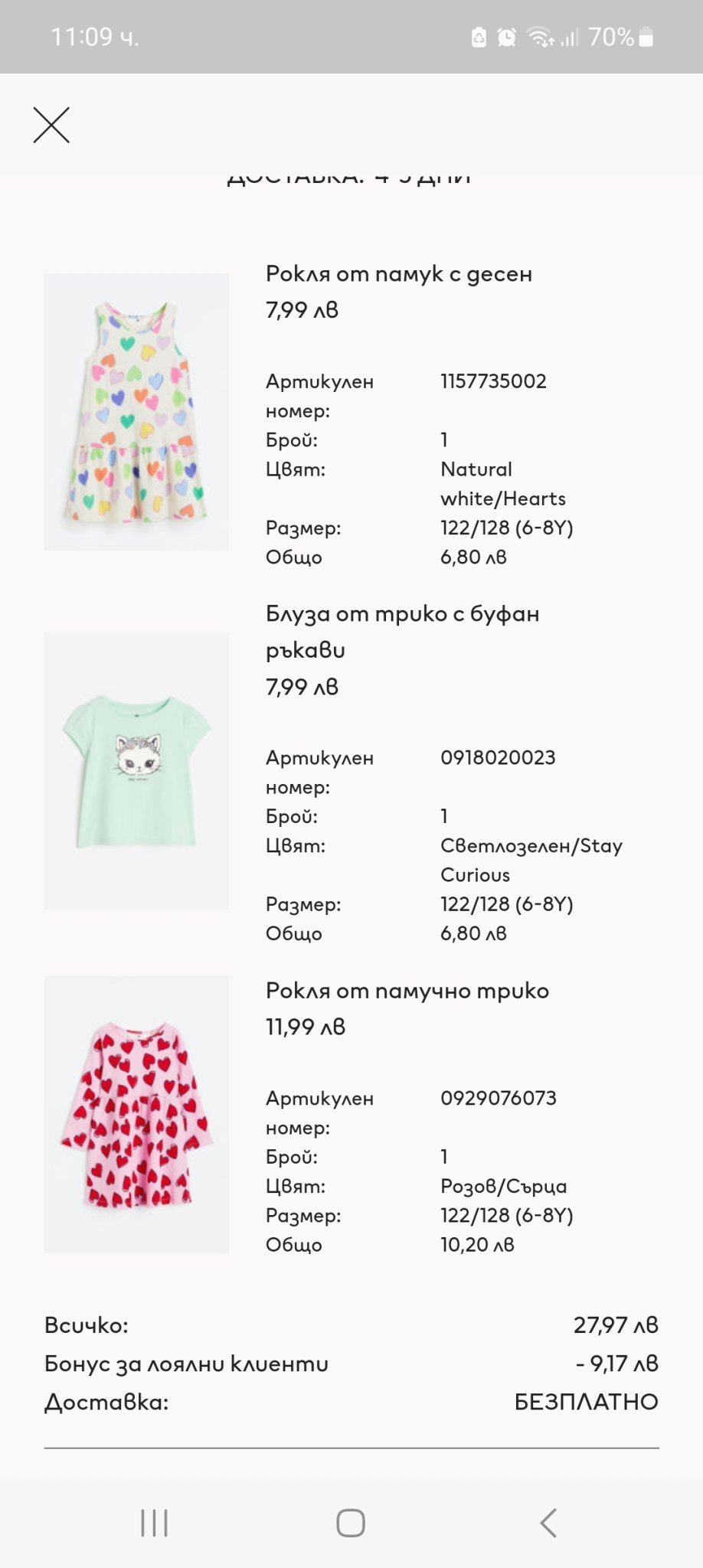Tap the 27,97 лв total amount
The height and width of the screenshot is (1568, 703).
coord(616,1325)
